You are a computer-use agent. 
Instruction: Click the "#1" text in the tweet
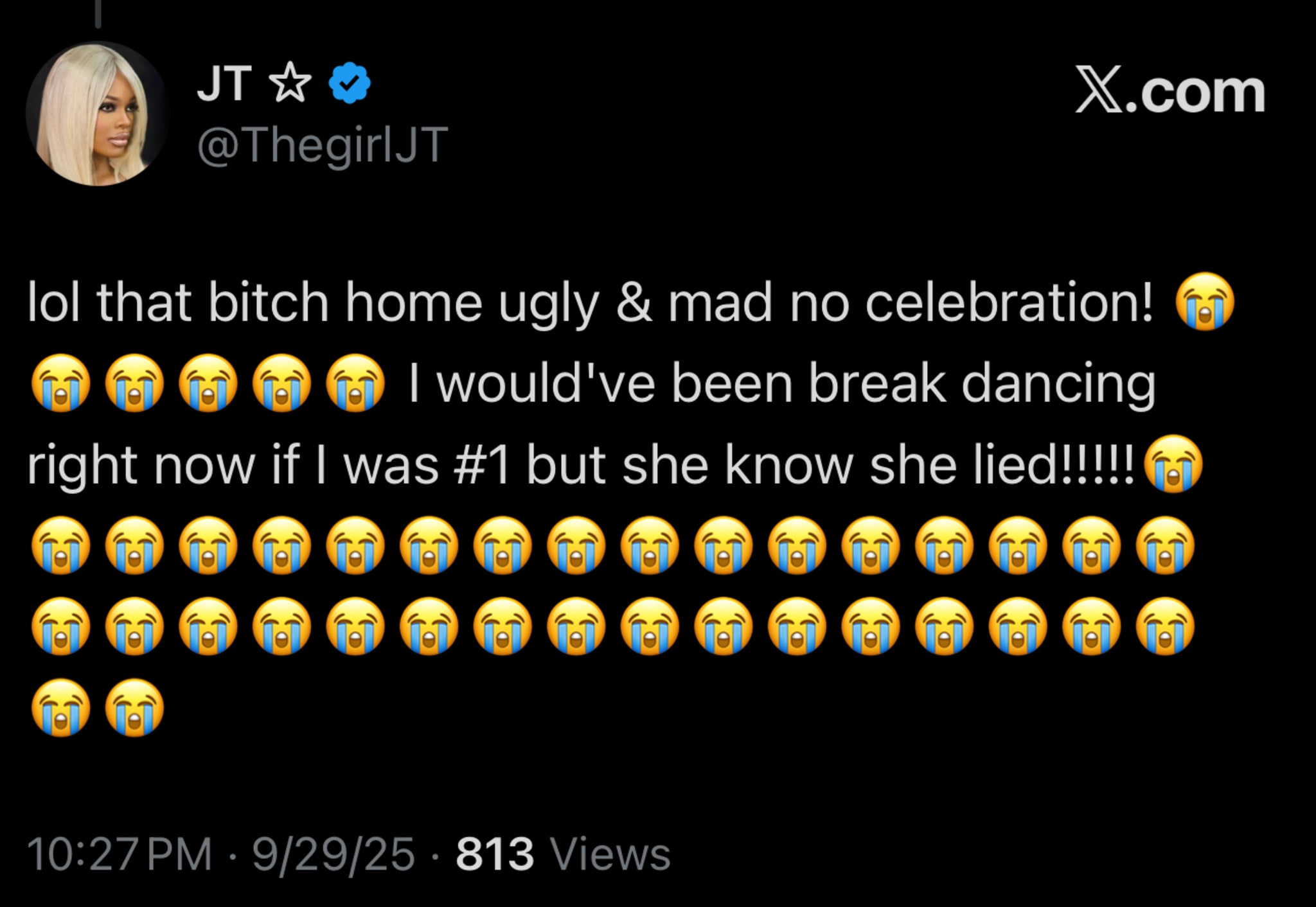click(x=481, y=464)
